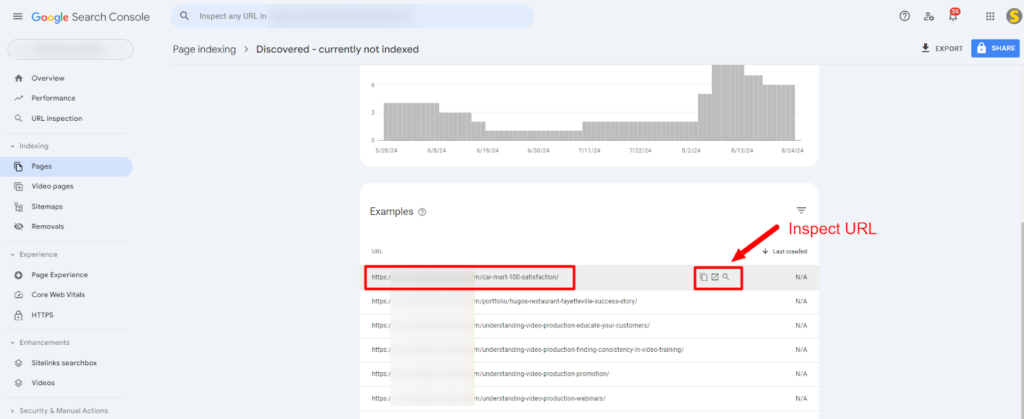This screenshot has height=419, width=1024.
Task: Click the Pages icon in the sidebar
Action: point(18,166)
